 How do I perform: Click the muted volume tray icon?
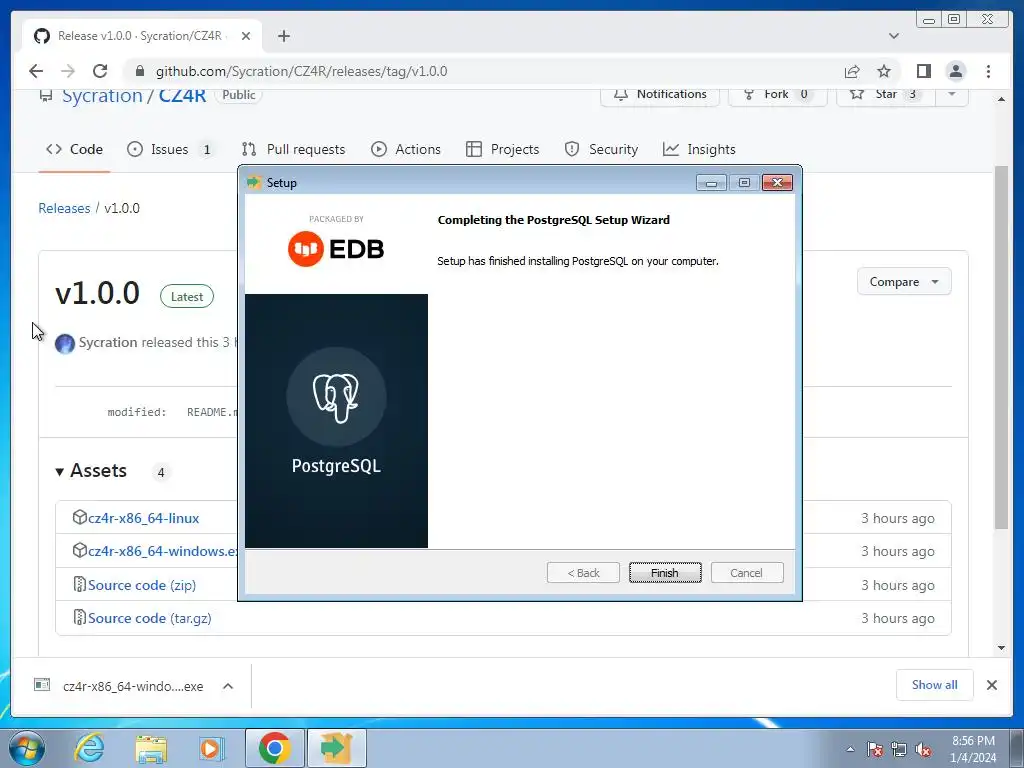923,749
